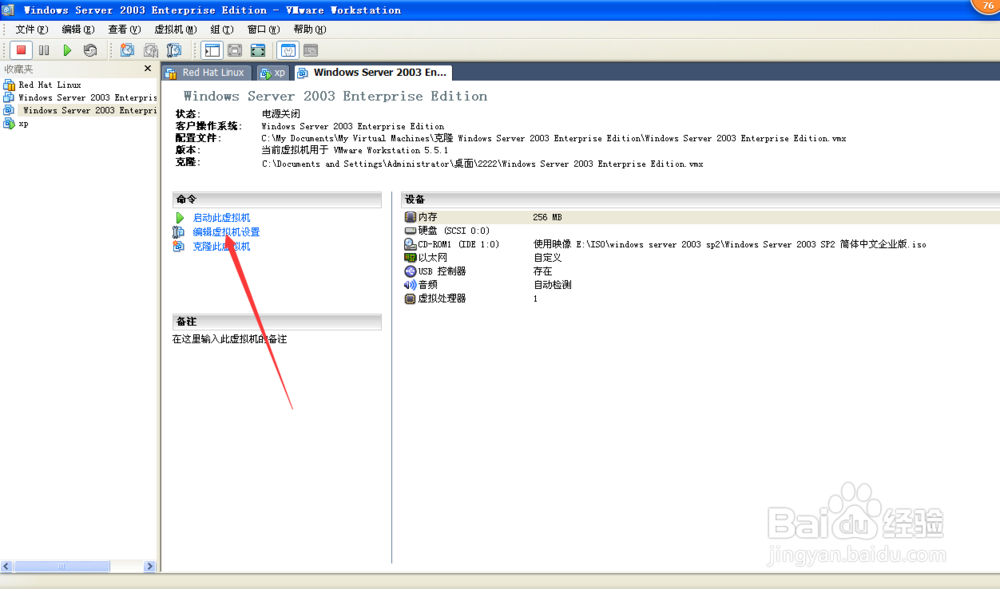Click the Quick Switch view toolbar icon

point(235,50)
